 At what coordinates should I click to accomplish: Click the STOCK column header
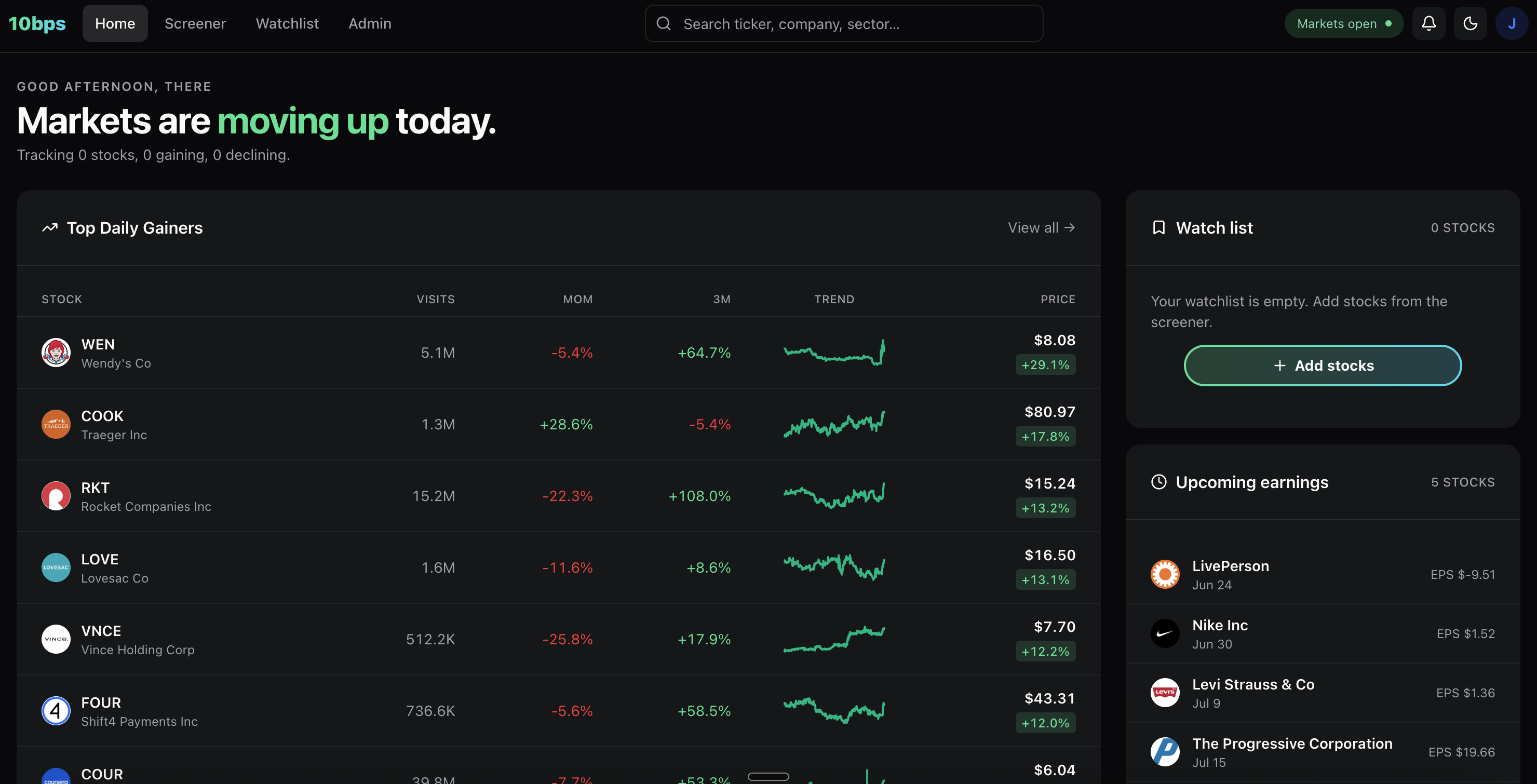pyautogui.click(x=62, y=299)
